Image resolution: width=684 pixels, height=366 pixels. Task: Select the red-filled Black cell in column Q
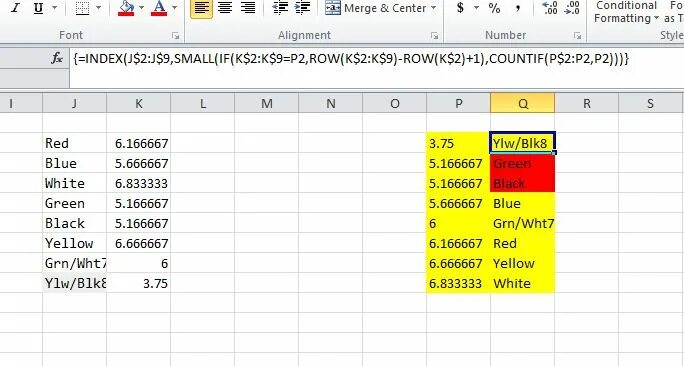(x=523, y=183)
